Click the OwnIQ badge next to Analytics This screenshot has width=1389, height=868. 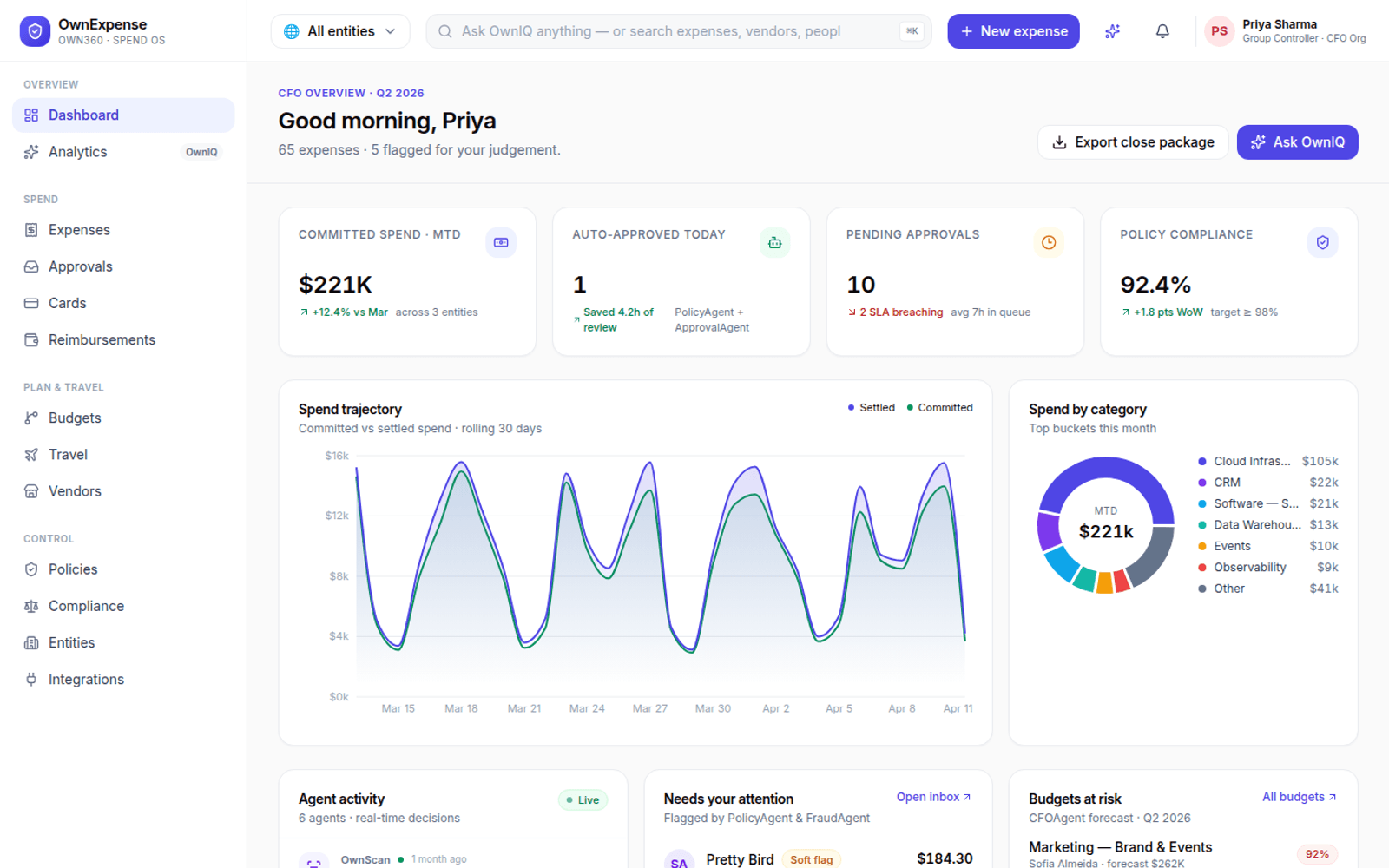click(201, 152)
